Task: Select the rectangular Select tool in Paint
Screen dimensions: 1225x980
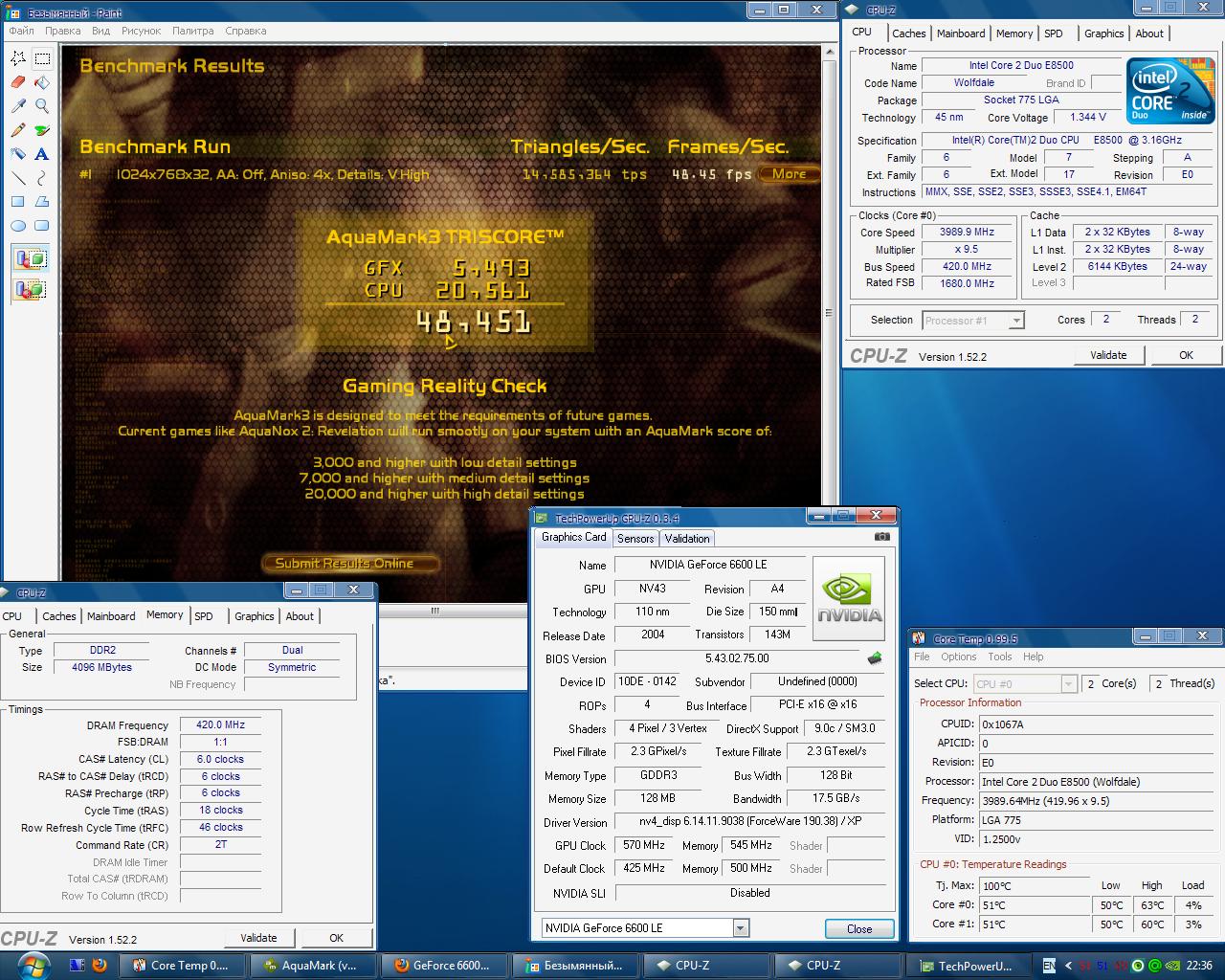Action: pos(42,58)
